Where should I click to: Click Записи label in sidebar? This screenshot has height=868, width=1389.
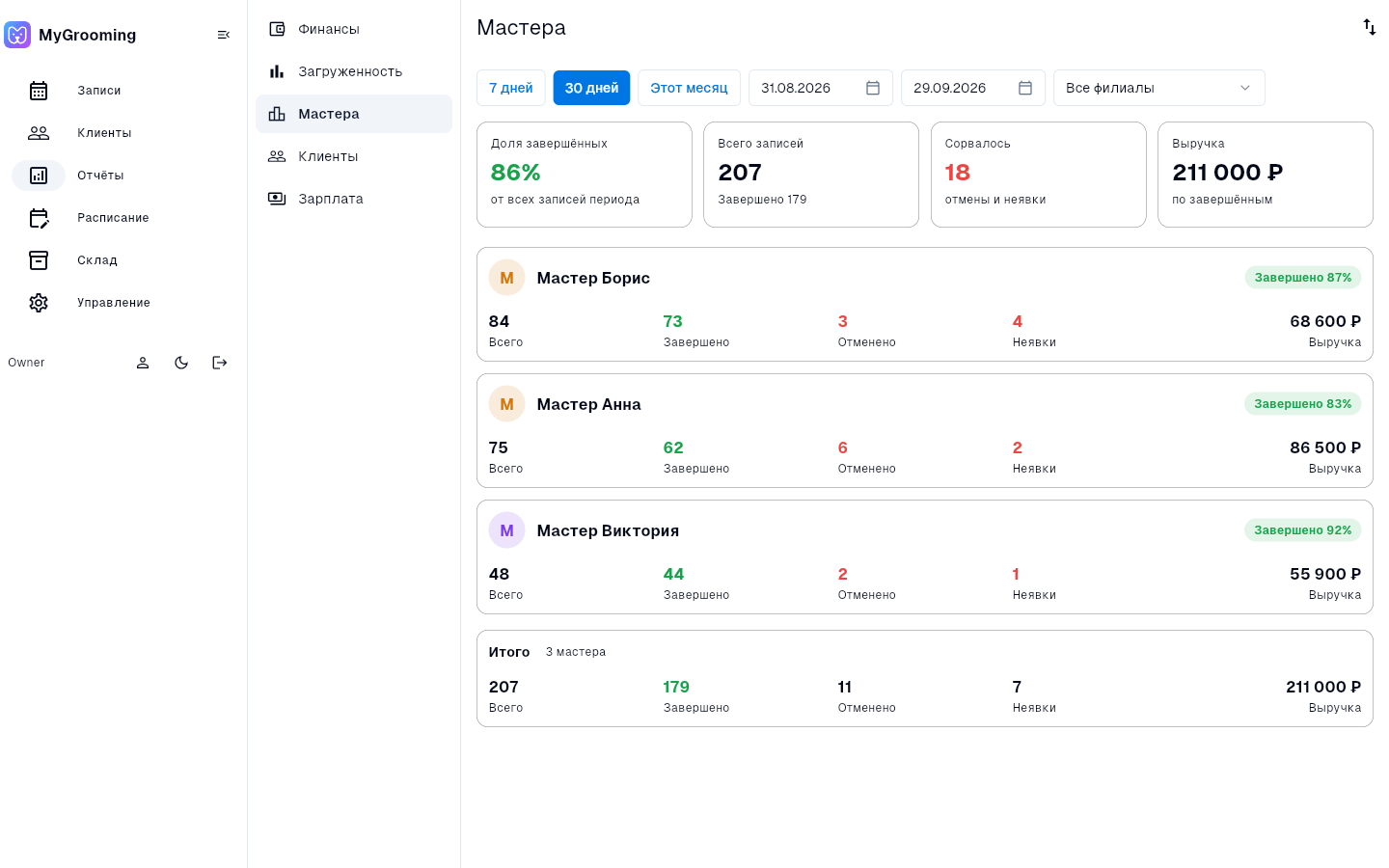pyautogui.click(x=99, y=91)
